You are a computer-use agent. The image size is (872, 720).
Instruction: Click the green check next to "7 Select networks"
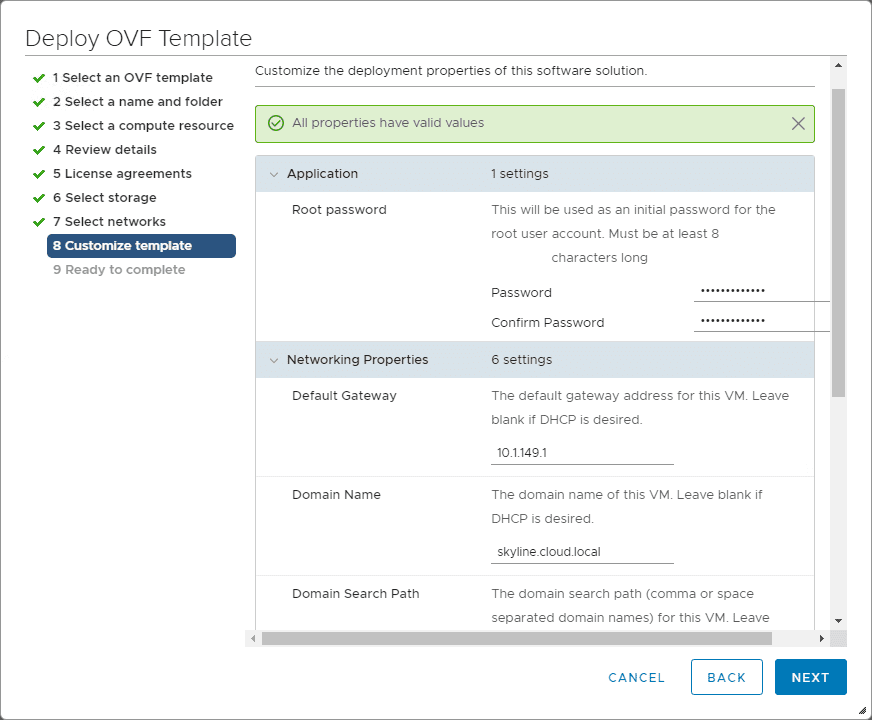coord(40,221)
